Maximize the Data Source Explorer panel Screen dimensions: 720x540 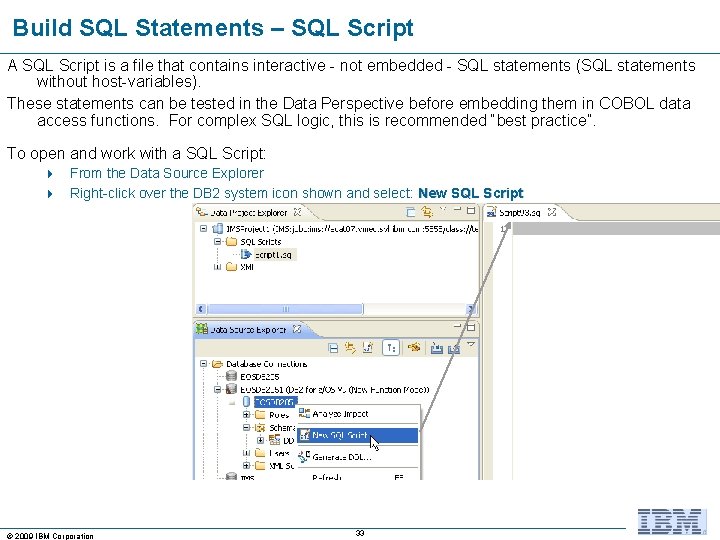471,327
